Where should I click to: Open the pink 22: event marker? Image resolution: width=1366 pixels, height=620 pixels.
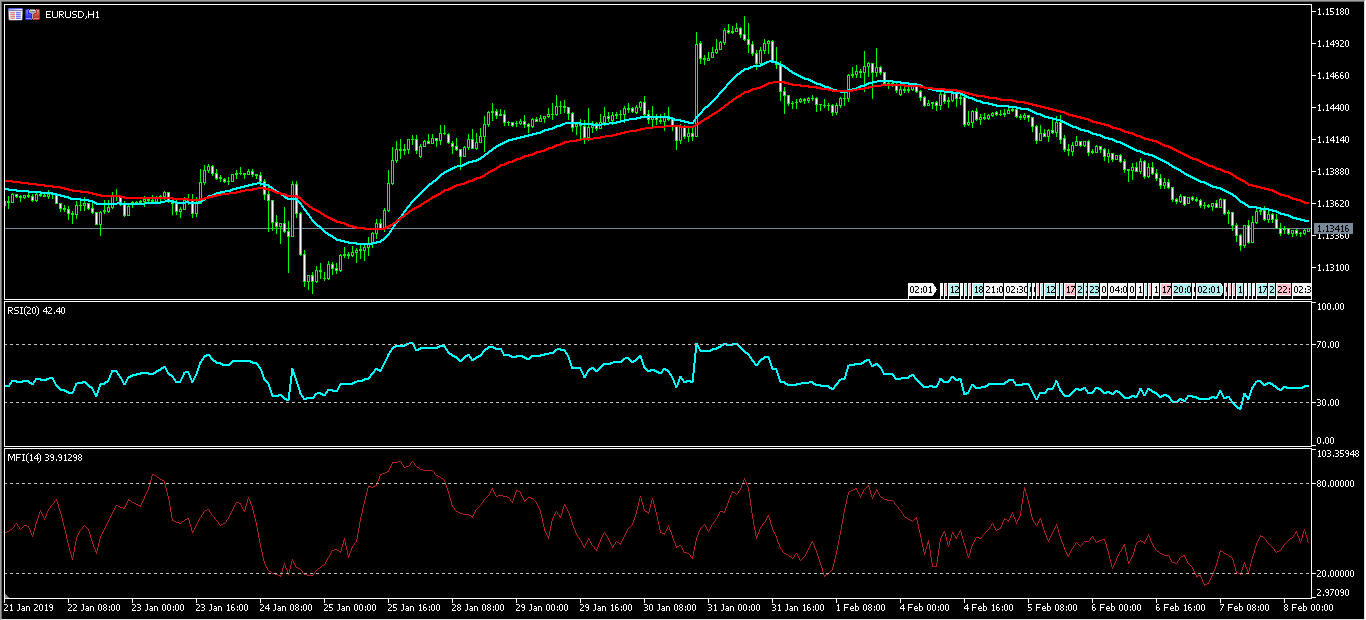1284,290
